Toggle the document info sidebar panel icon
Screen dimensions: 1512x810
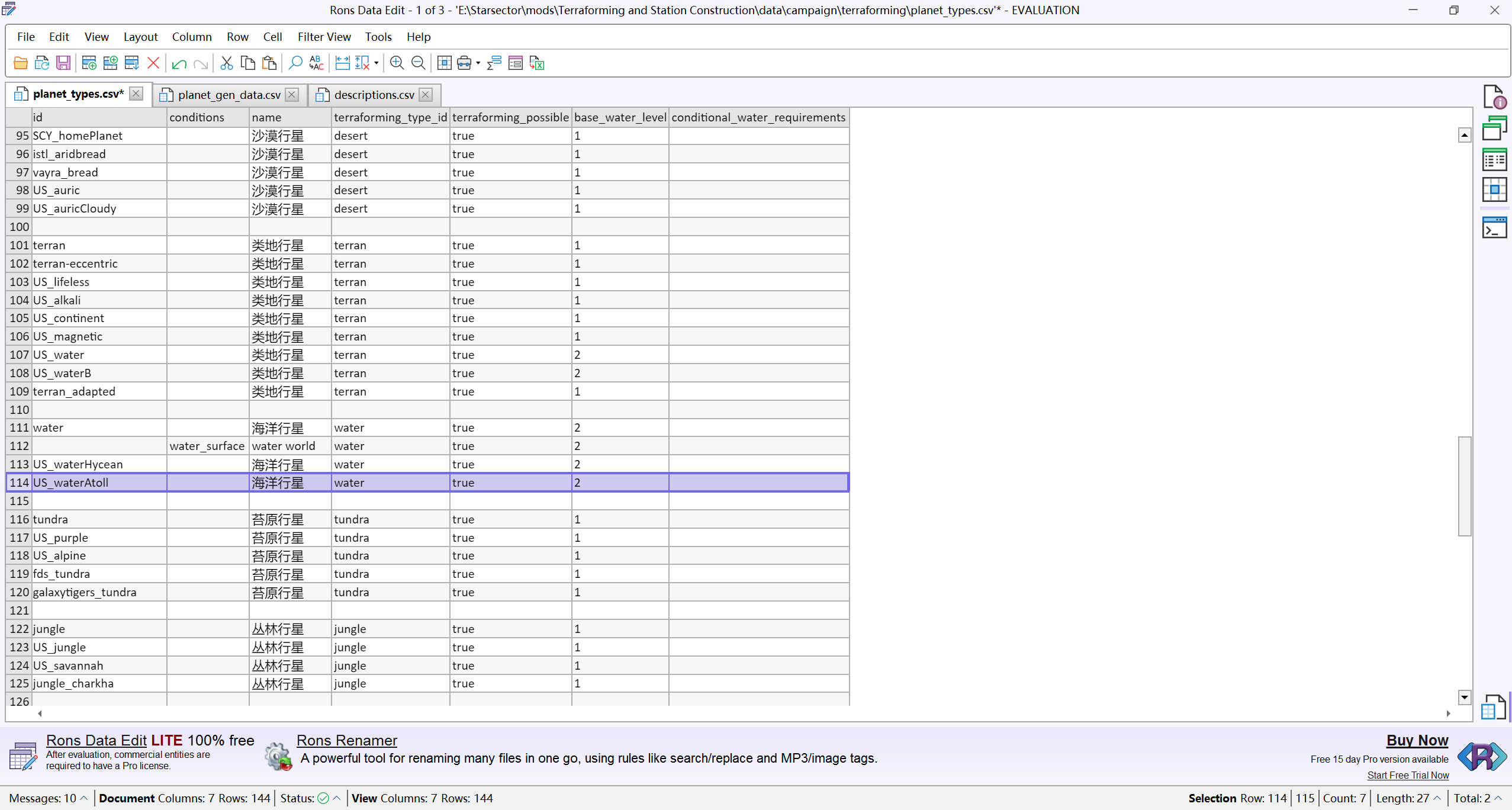pyautogui.click(x=1494, y=97)
